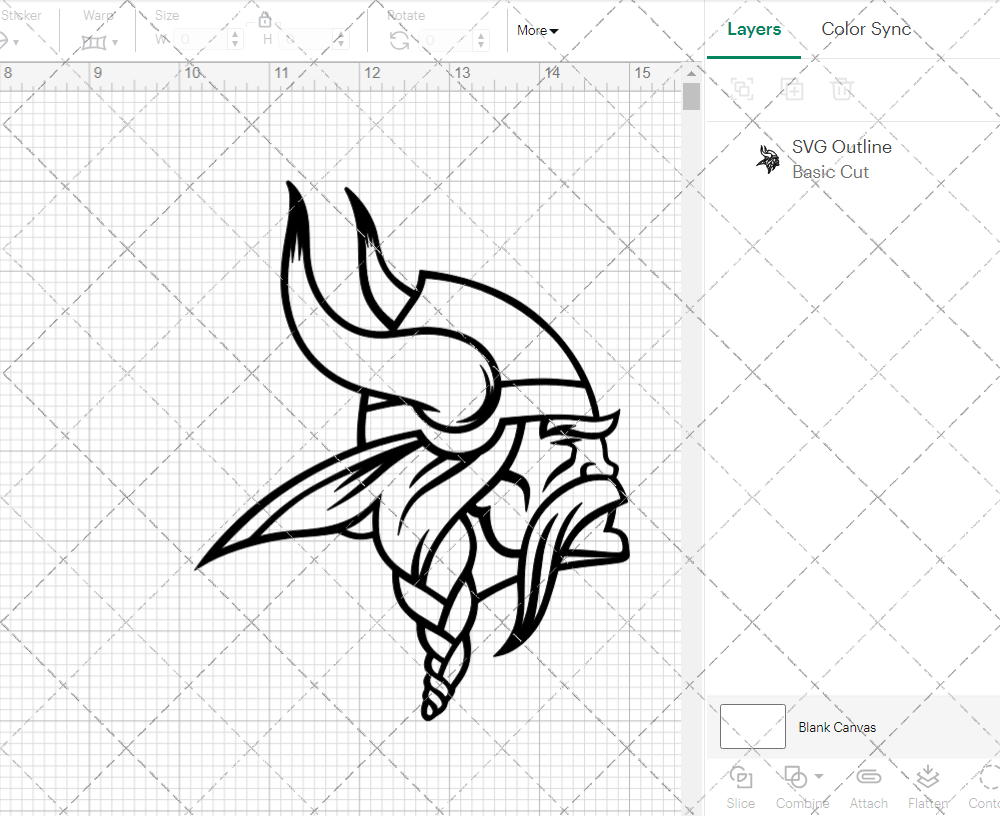Open the Warp dropdown
Screen dimensions: 1000x816
pyautogui.click(x=100, y=42)
